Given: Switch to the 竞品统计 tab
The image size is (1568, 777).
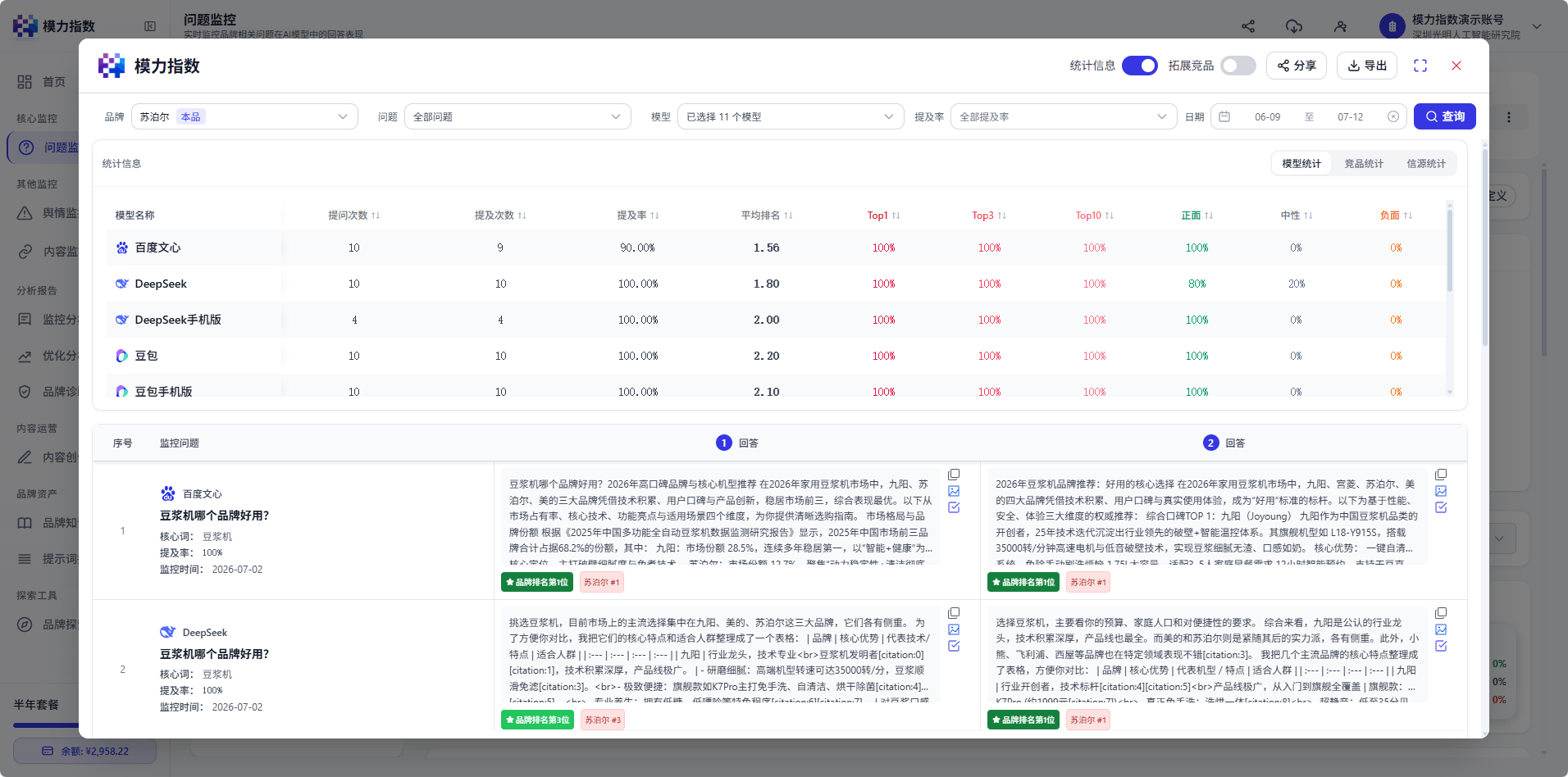Looking at the screenshot, I should (1364, 163).
